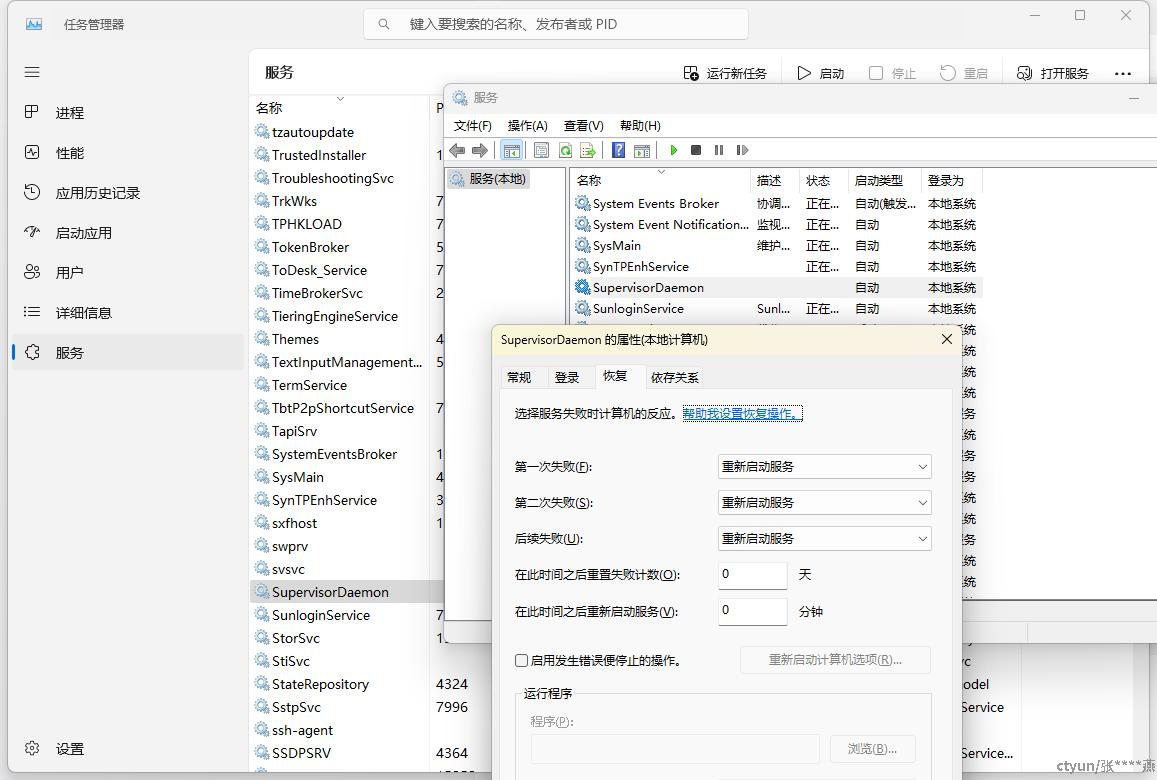1157x780 pixels.
Task: Click the Start (启动) button in Task Manager
Action: pos(820,73)
